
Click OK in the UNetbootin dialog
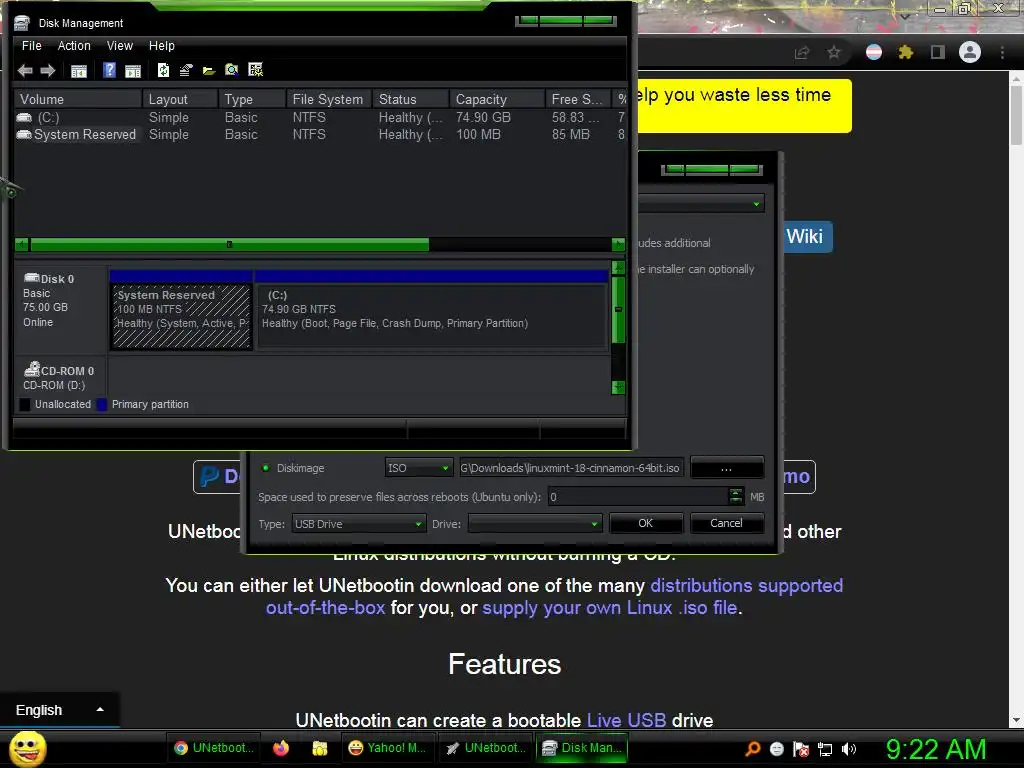(645, 523)
